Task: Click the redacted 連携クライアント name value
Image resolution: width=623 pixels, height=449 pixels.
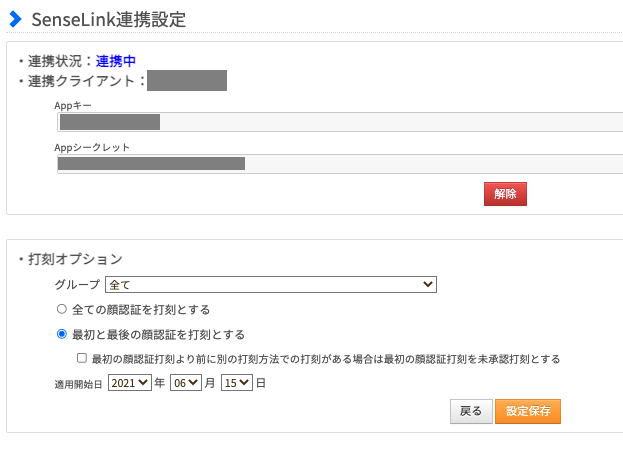Action: [x=187, y=80]
